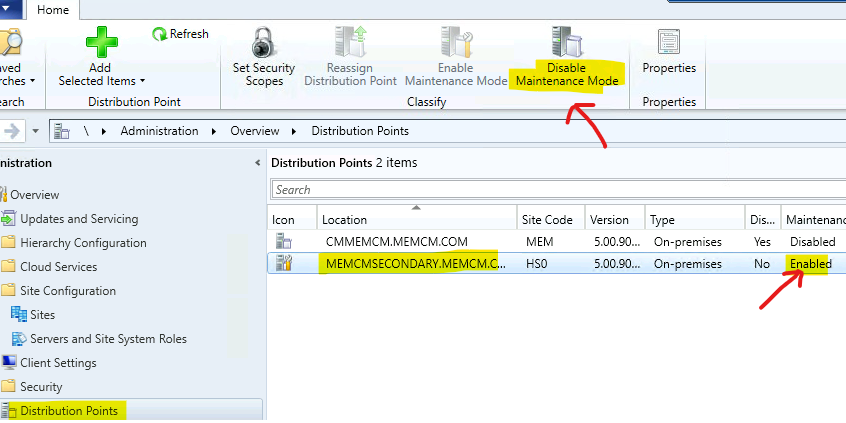Open the Security folder in the tree
Viewport: 846px width, 423px height.
coord(41,387)
